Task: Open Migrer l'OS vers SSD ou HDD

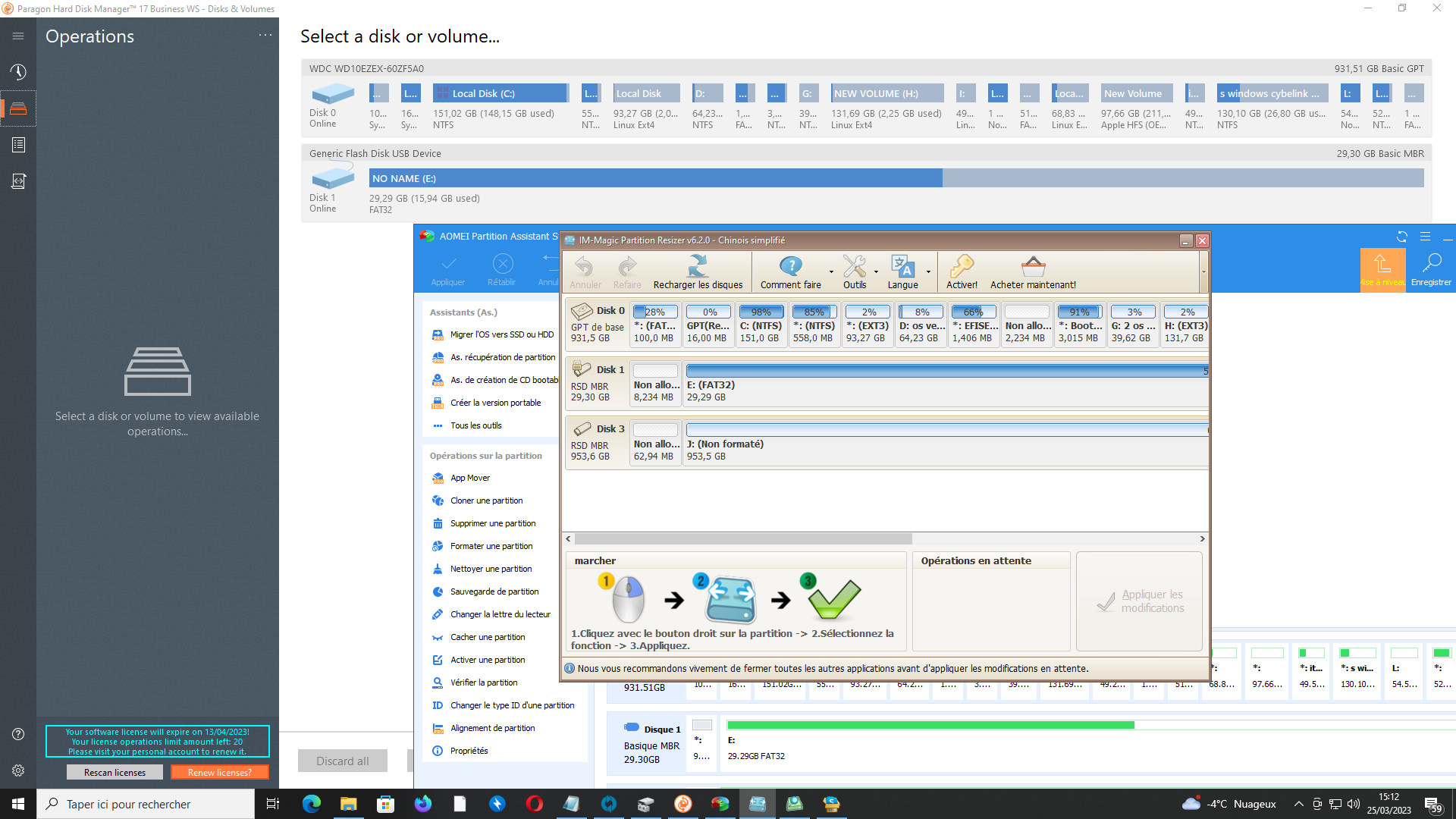Action: (494, 334)
